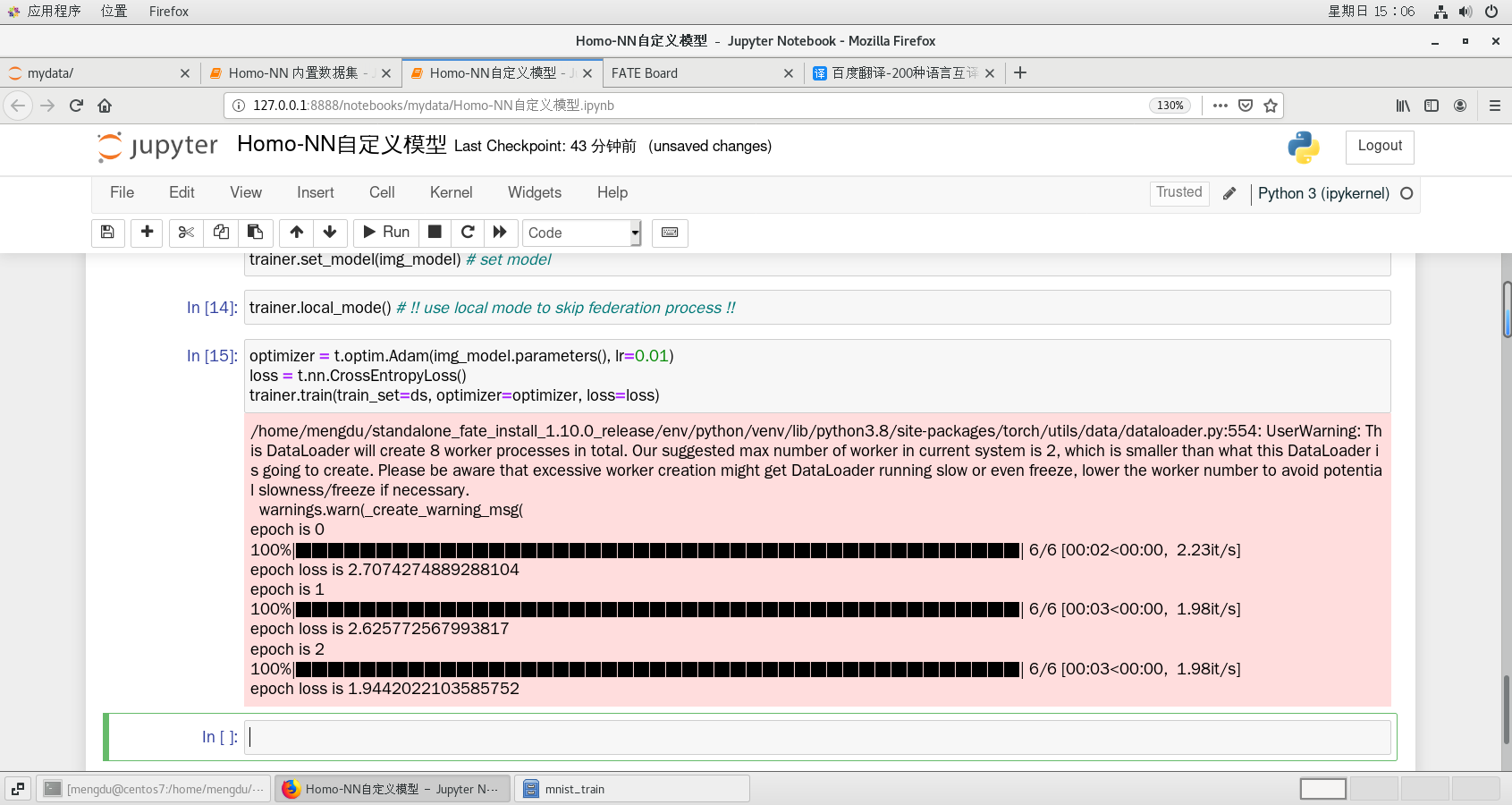This screenshot has width=1512, height=805.
Task: Open the Widgets menu
Action: [x=535, y=192]
